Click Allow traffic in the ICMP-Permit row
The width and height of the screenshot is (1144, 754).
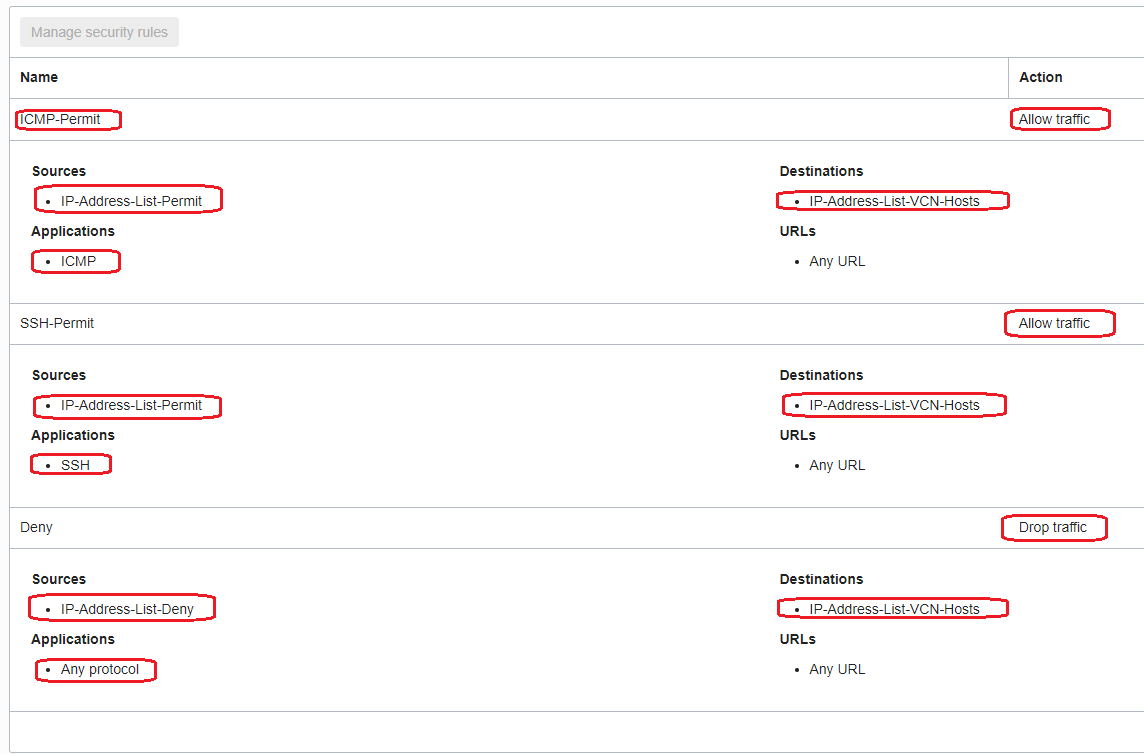pos(1054,119)
